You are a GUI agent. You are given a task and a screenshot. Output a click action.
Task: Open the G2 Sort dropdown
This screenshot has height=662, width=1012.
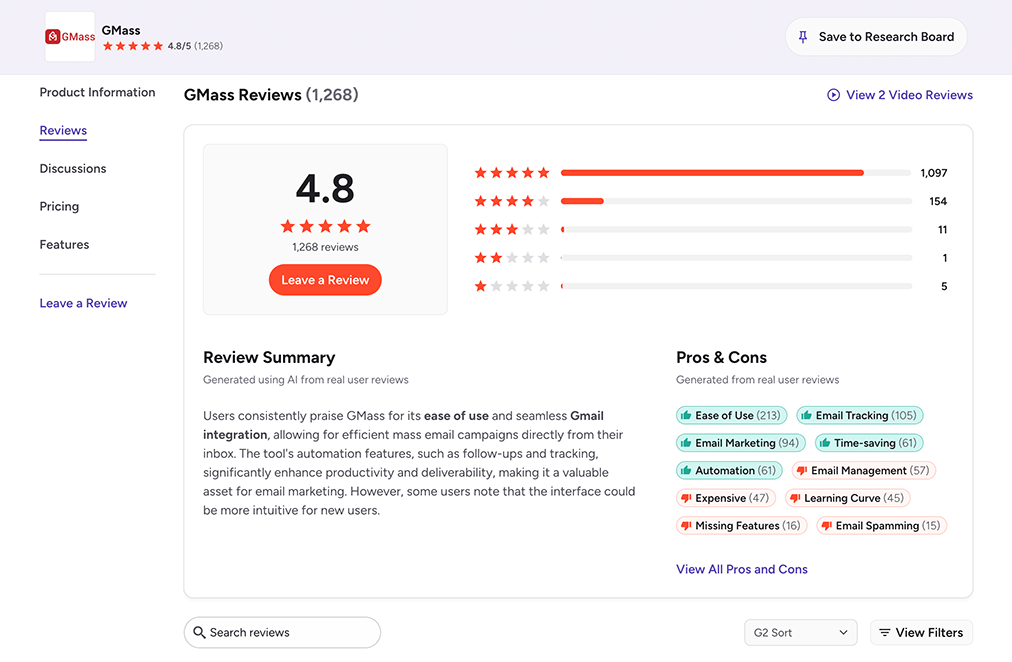800,632
